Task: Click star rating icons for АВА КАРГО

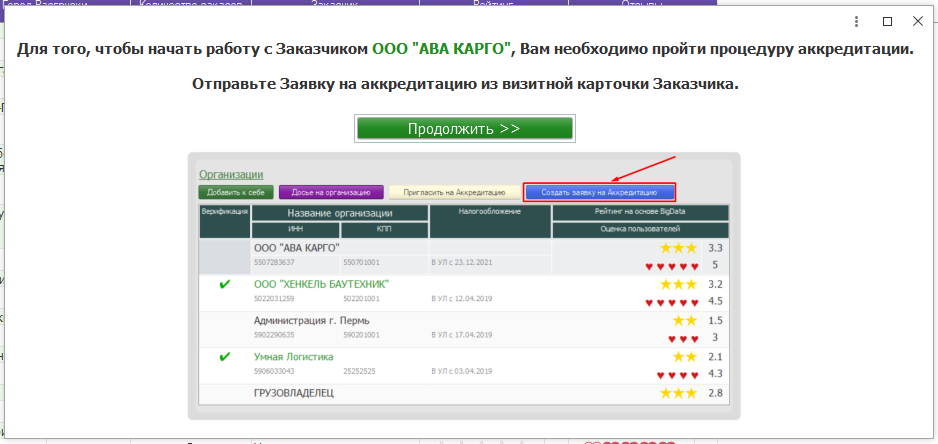Action: 678,248
